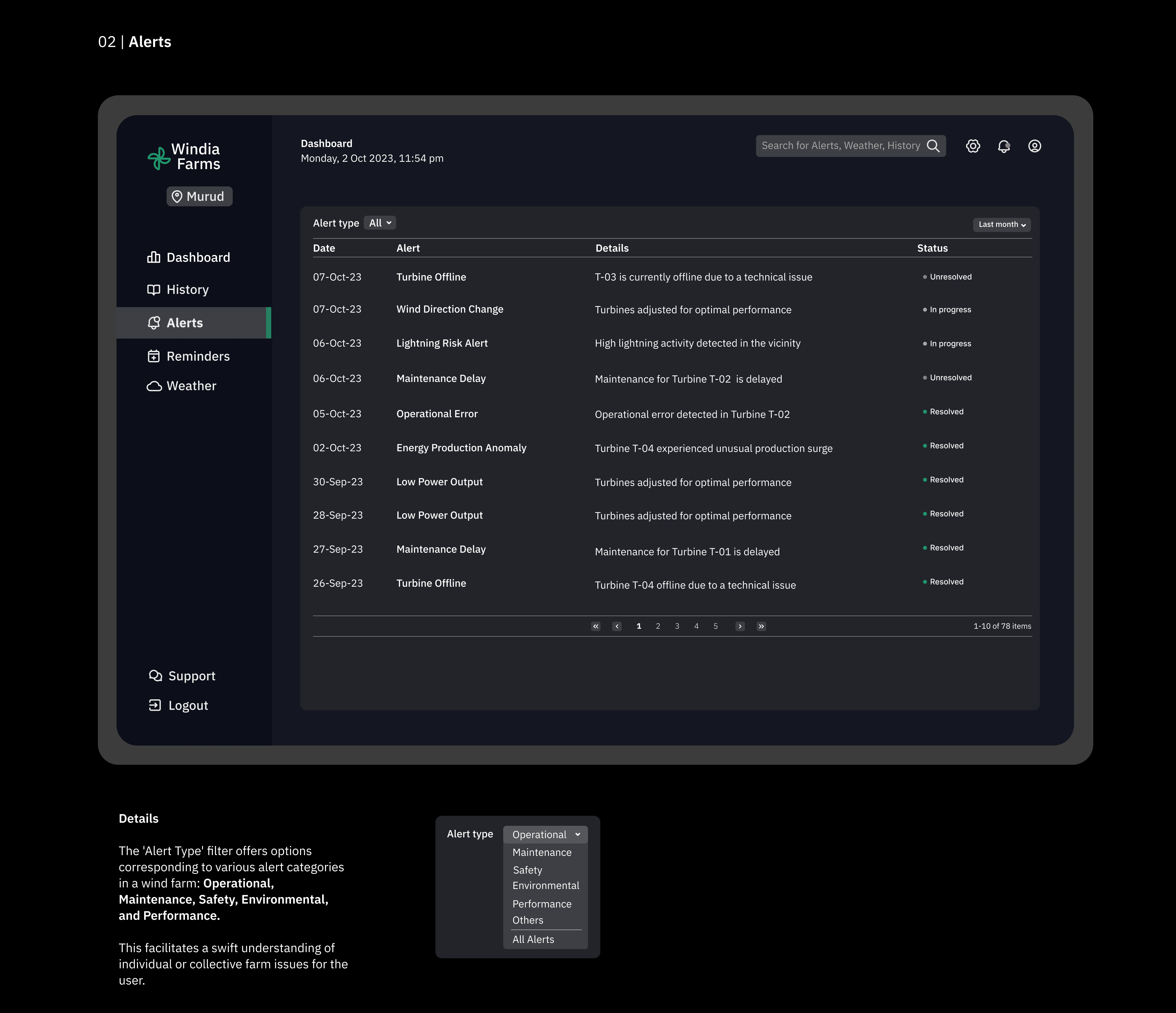Go to page 1 of alerts
This screenshot has width=1176, height=1013.
coord(639,626)
